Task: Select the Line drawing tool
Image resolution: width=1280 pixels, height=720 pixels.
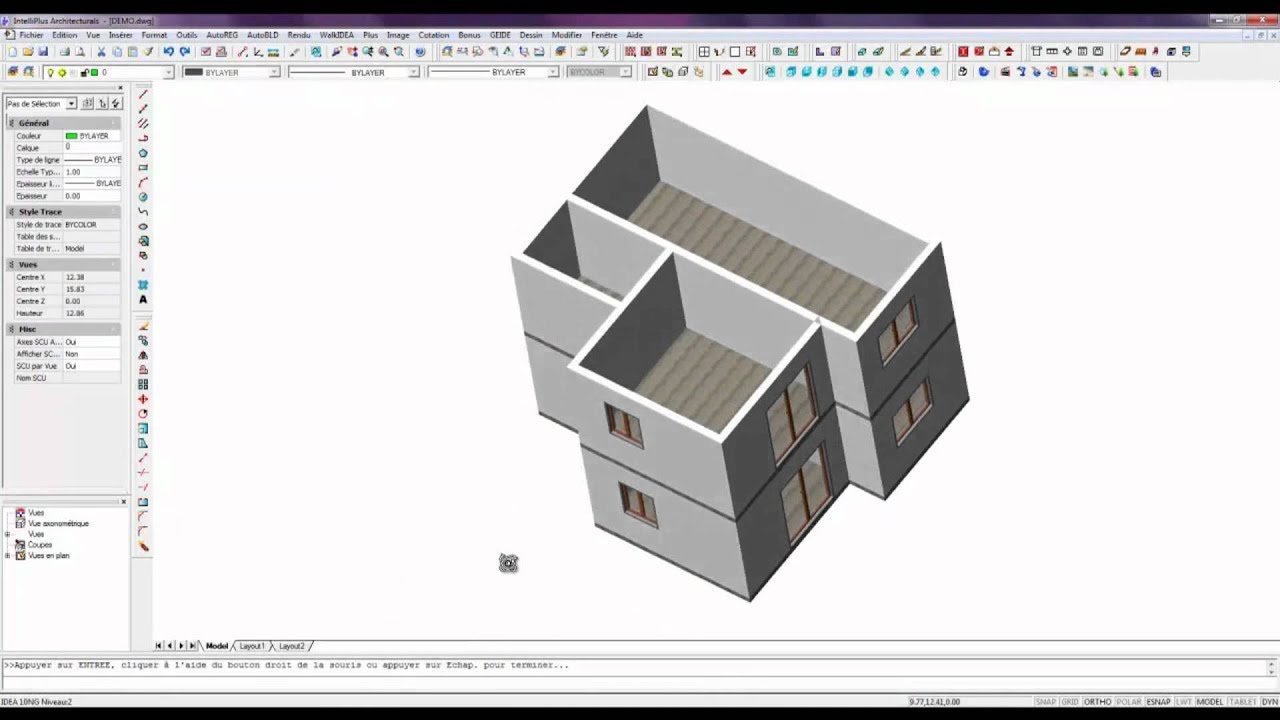Action: (x=143, y=94)
